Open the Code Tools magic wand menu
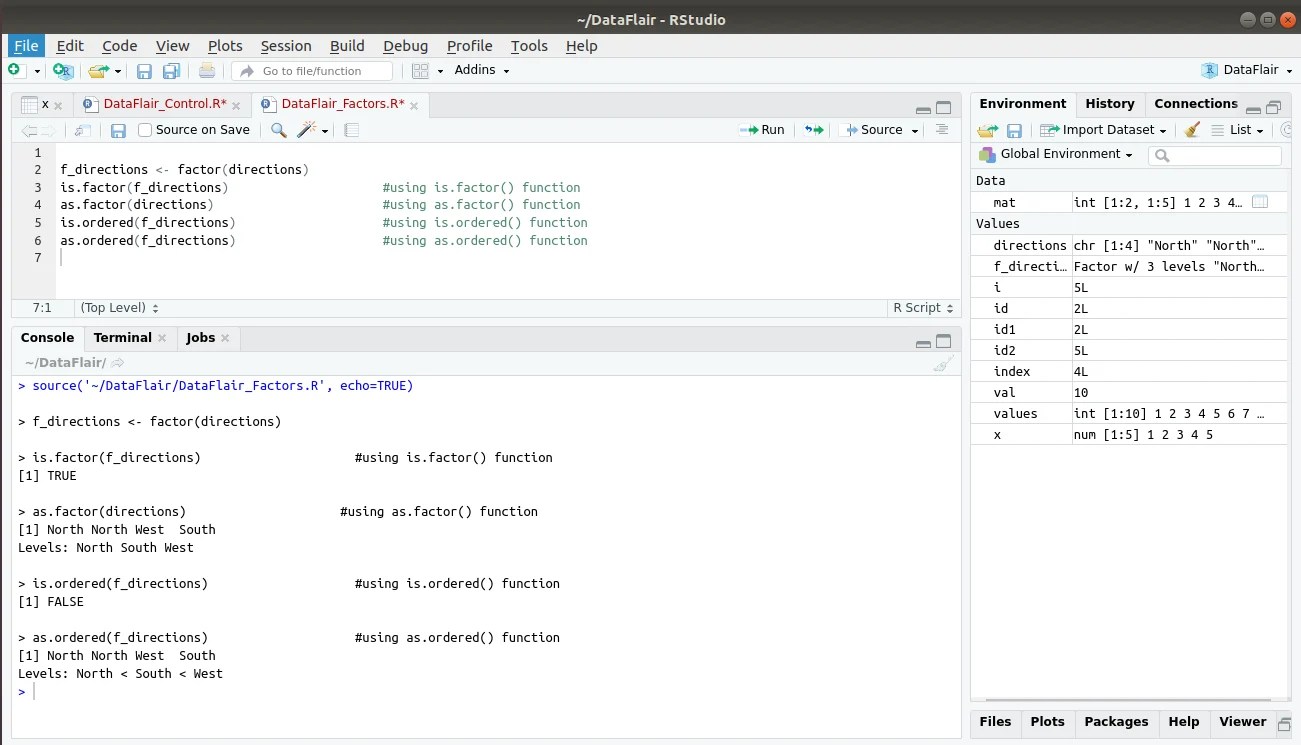 point(305,130)
